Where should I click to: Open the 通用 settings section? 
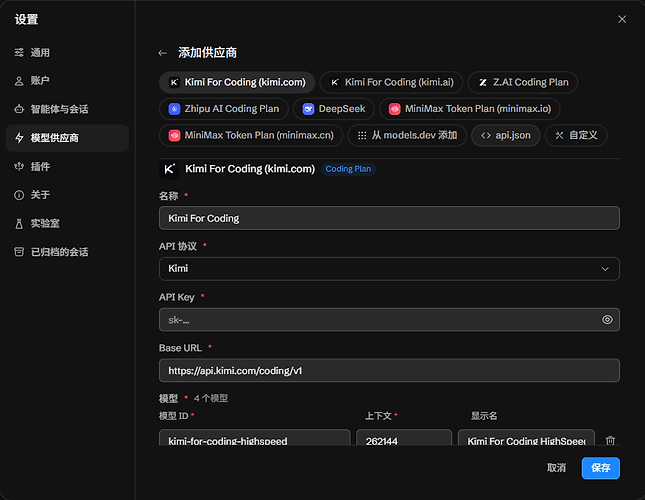(x=67, y=53)
